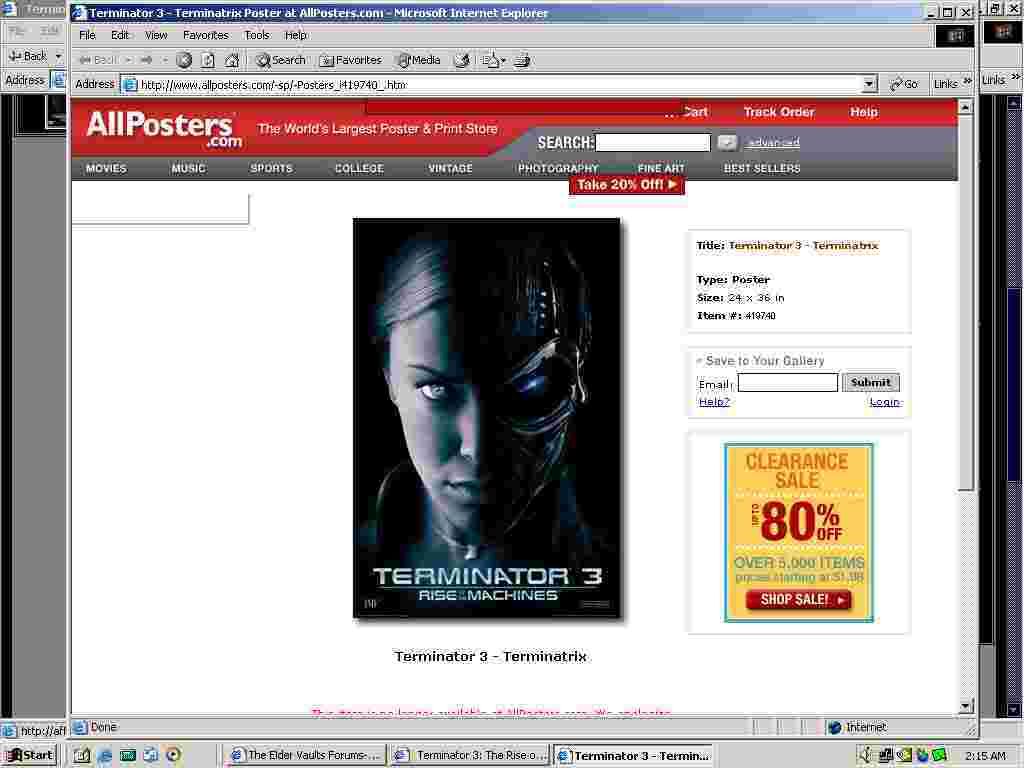Select the COLLEGE category tab
The width and height of the screenshot is (1024, 768).
[359, 168]
